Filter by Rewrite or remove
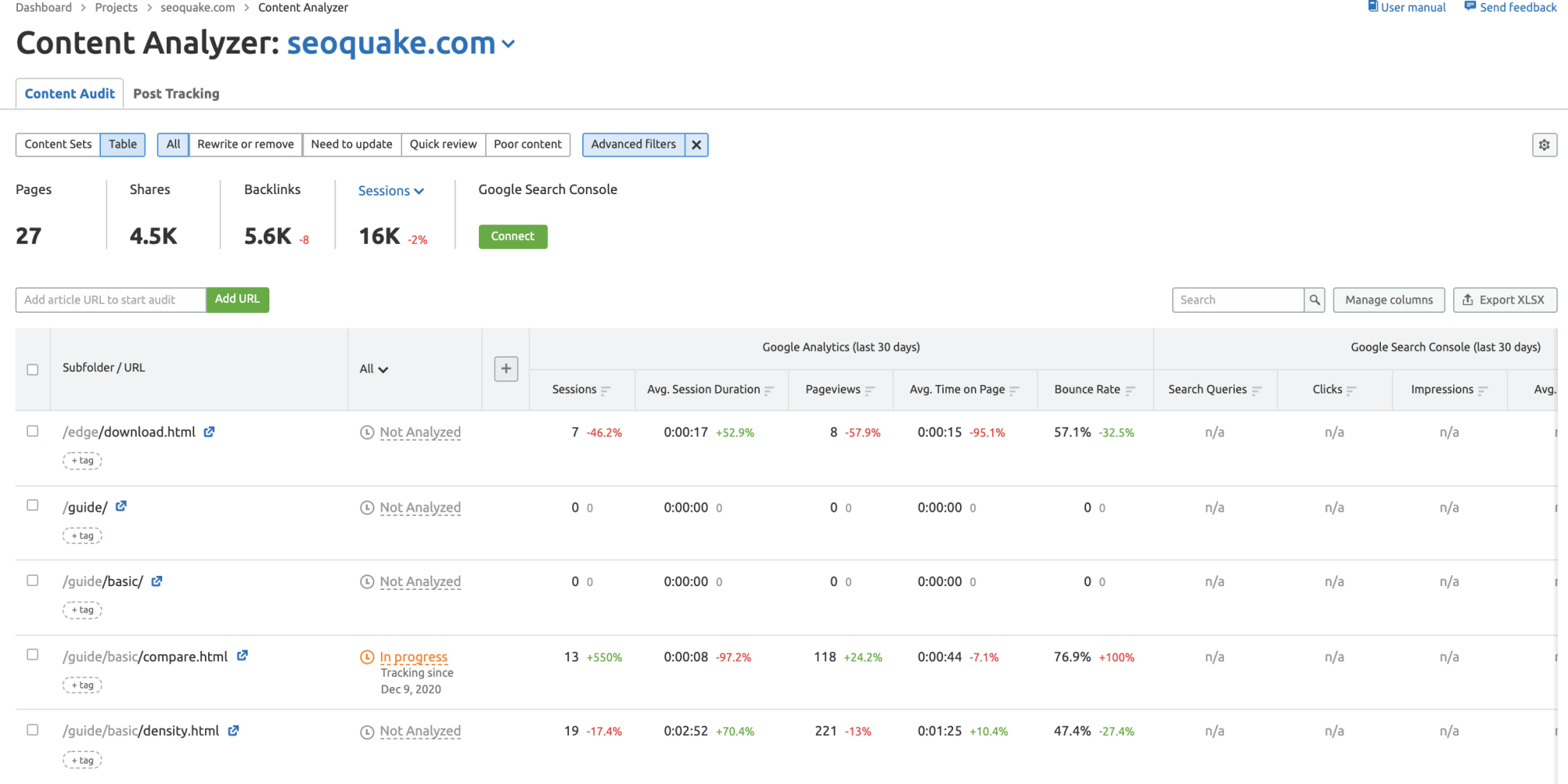 (245, 144)
